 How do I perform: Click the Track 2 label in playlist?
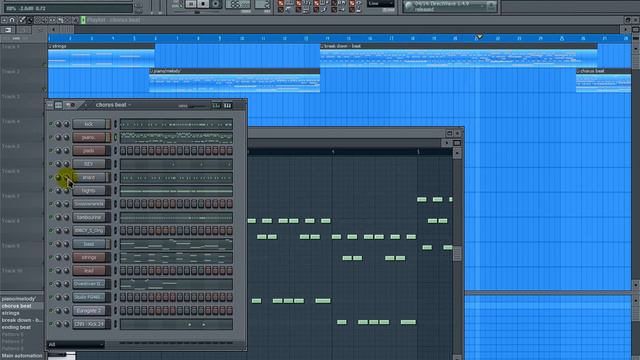[x=11, y=72]
